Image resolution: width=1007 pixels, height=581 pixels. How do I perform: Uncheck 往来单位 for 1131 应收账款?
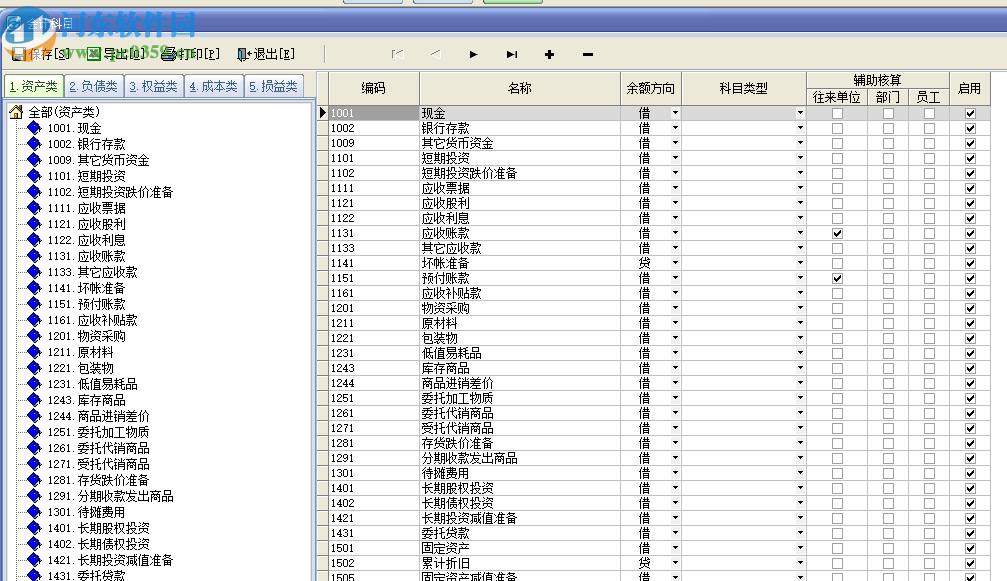click(837, 234)
